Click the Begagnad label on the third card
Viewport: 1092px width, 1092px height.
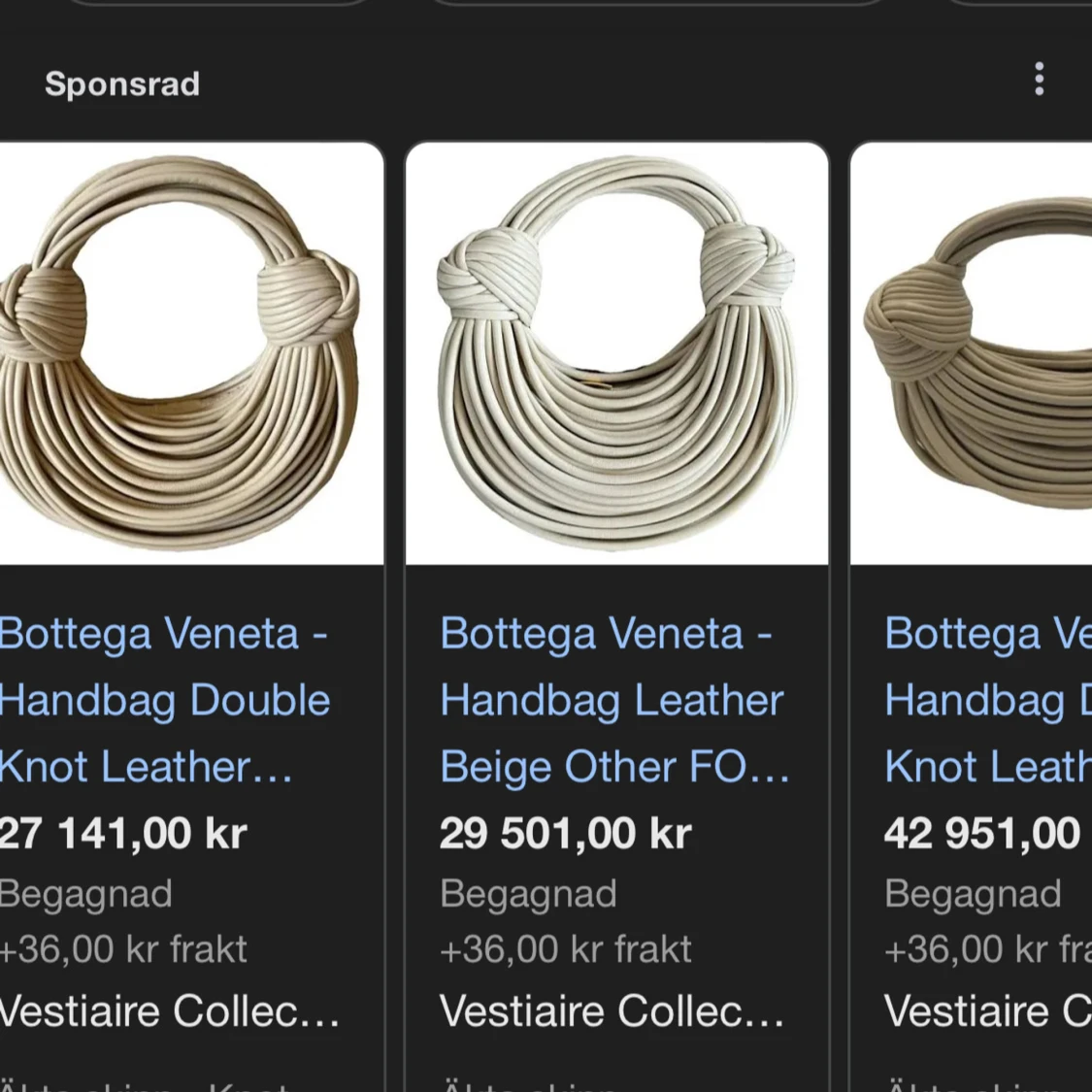pos(973,894)
